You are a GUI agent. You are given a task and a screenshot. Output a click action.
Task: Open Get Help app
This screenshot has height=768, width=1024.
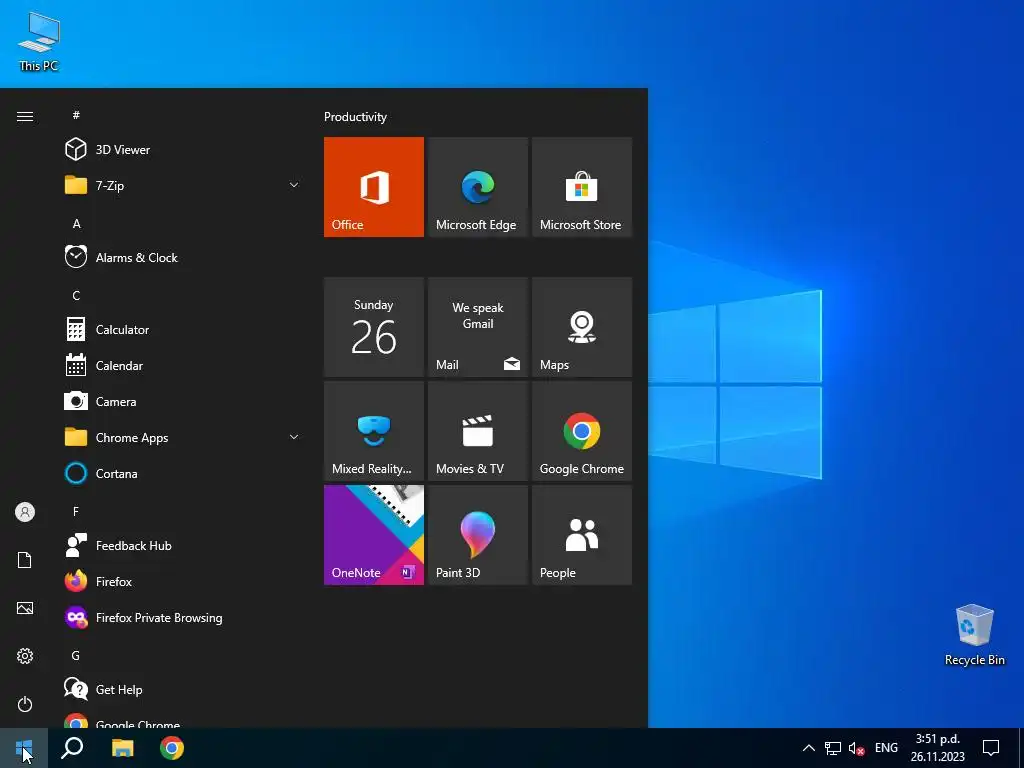(x=182, y=690)
